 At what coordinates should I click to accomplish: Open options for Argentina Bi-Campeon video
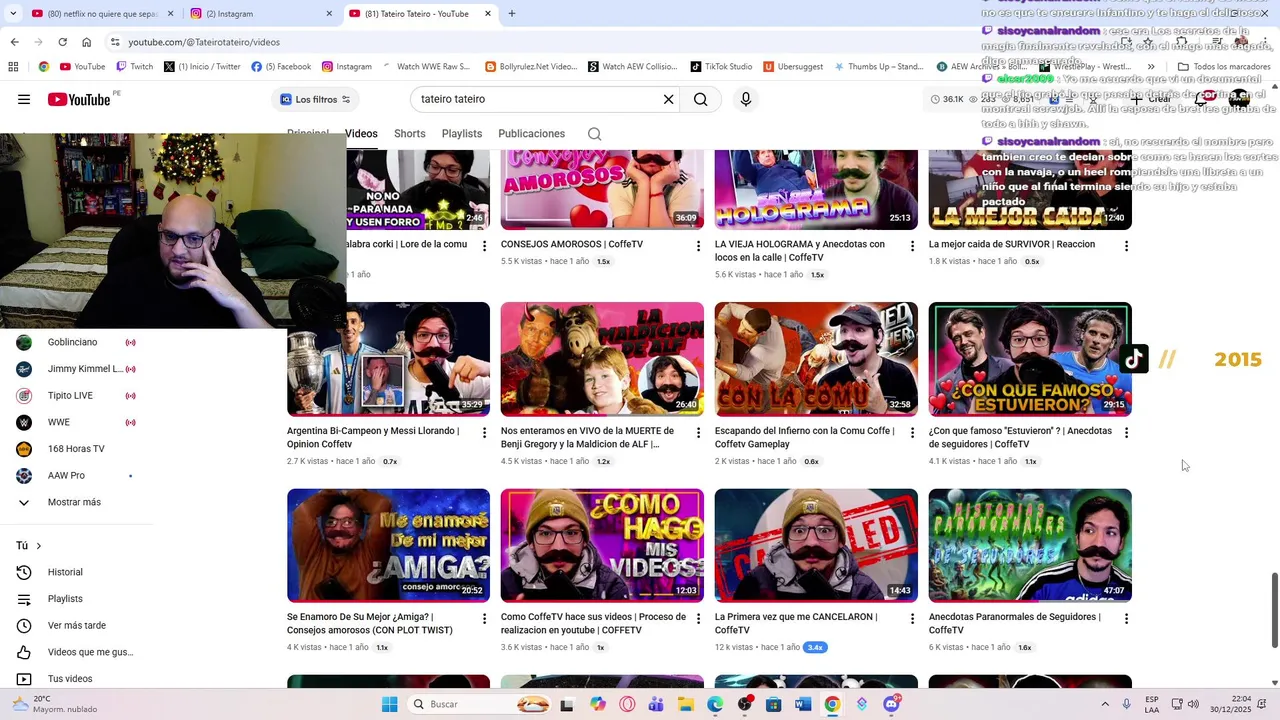click(484, 433)
